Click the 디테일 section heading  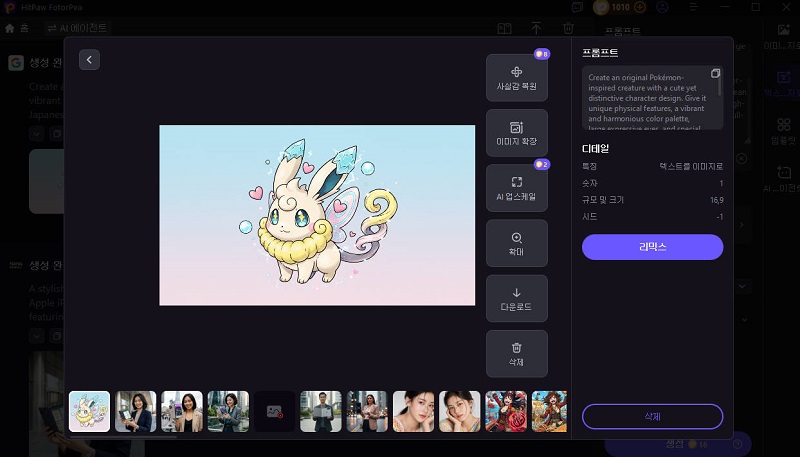[595, 148]
